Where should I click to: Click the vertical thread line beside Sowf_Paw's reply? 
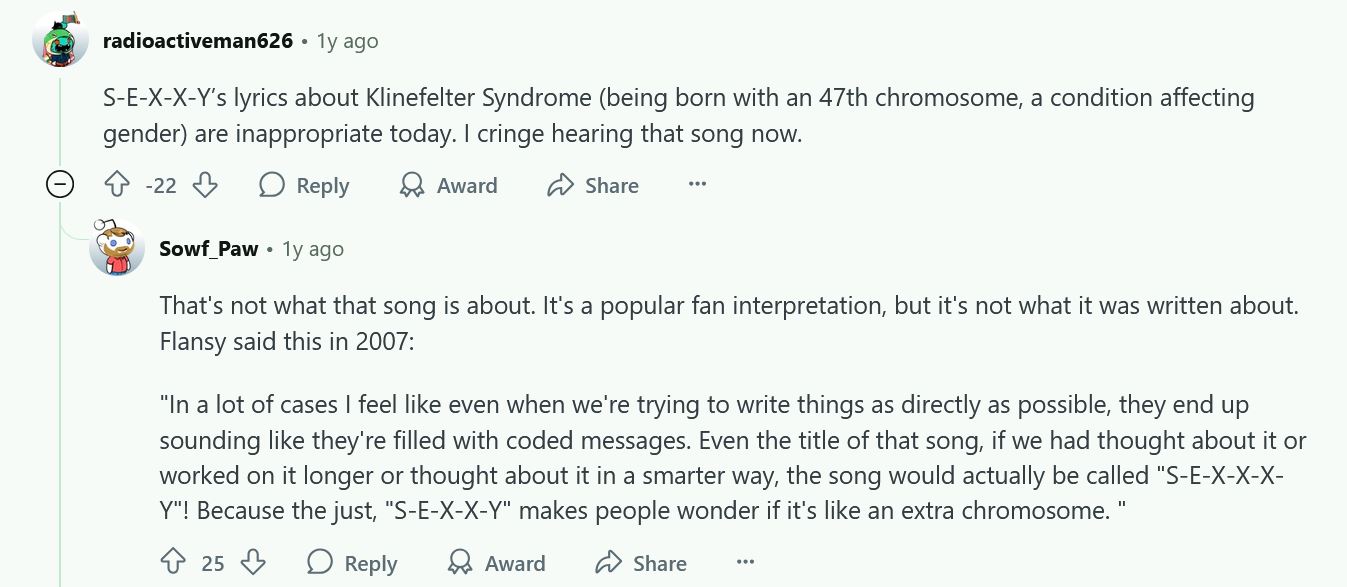click(x=61, y=400)
